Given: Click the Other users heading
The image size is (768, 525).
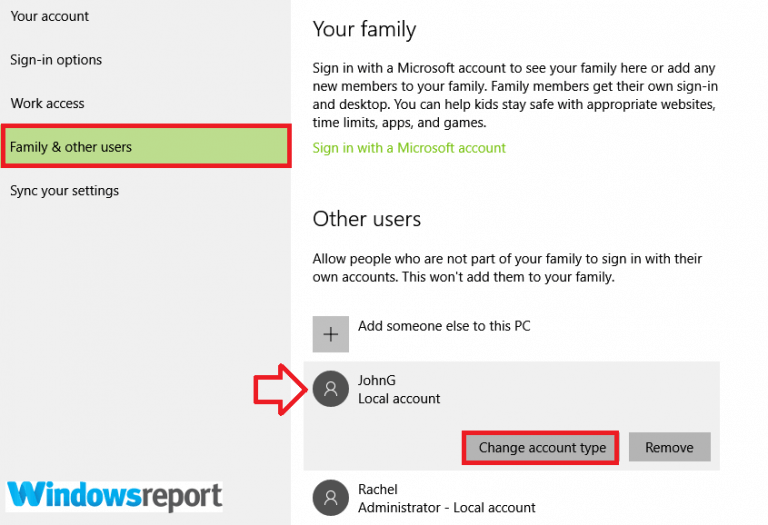Looking at the screenshot, I should (x=366, y=219).
